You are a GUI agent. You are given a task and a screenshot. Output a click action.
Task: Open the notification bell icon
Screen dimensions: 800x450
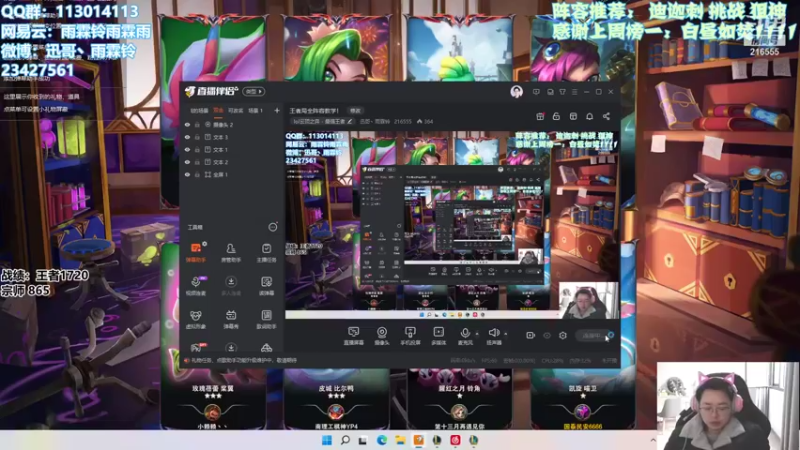(x=589, y=116)
